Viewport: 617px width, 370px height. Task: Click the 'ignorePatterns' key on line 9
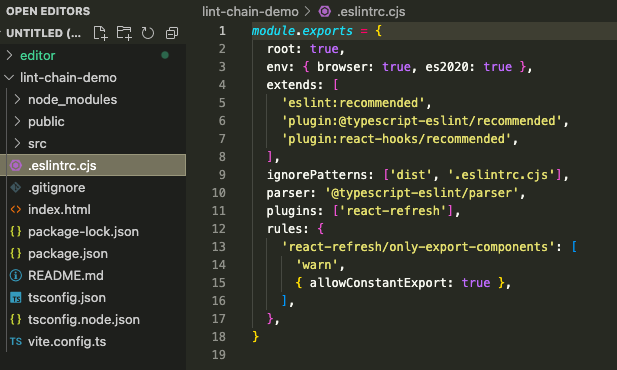point(316,174)
